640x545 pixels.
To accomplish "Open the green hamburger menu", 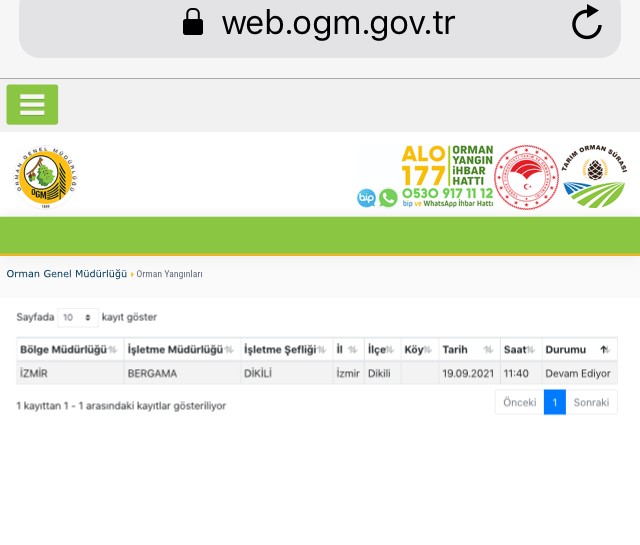I will [32, 105].
